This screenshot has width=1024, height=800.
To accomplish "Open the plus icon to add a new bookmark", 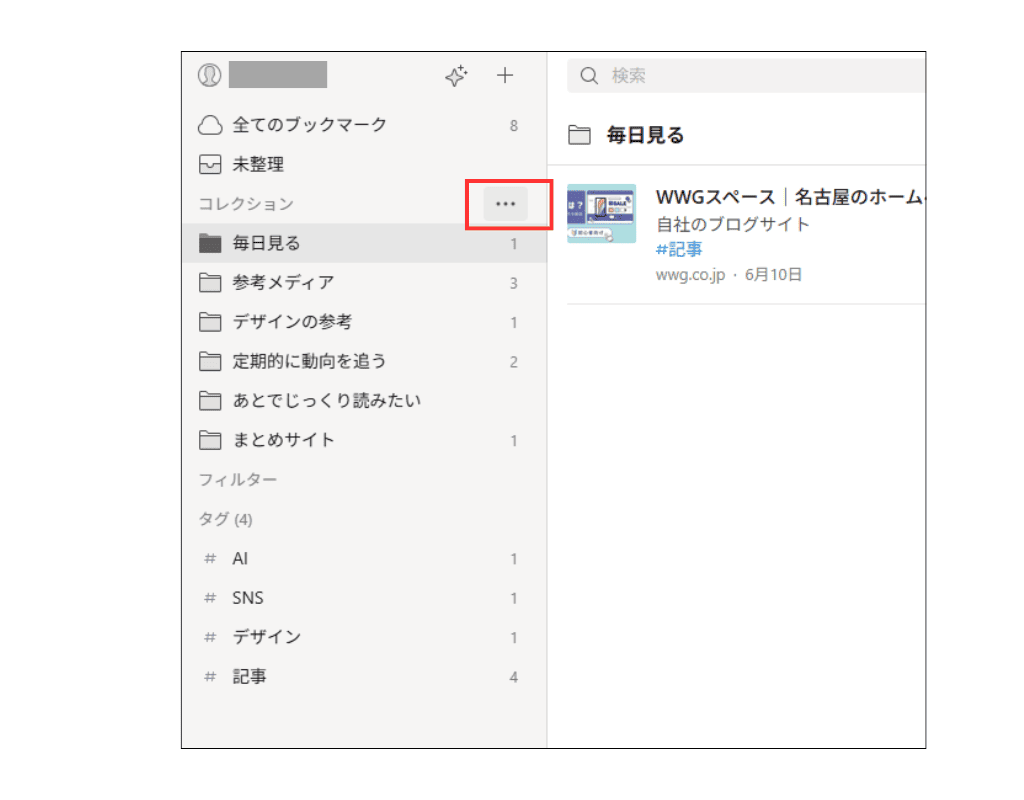I will (x=505, y=75).
